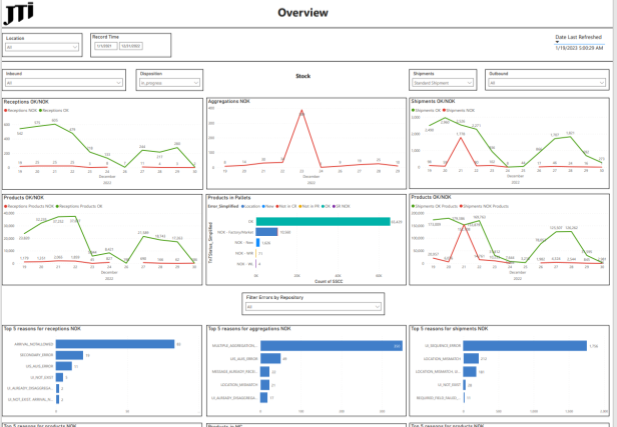Image resolution: width=617 pixels, height=427 pixels.
Task: Click the Stock section heading
Action: point(303,76)
